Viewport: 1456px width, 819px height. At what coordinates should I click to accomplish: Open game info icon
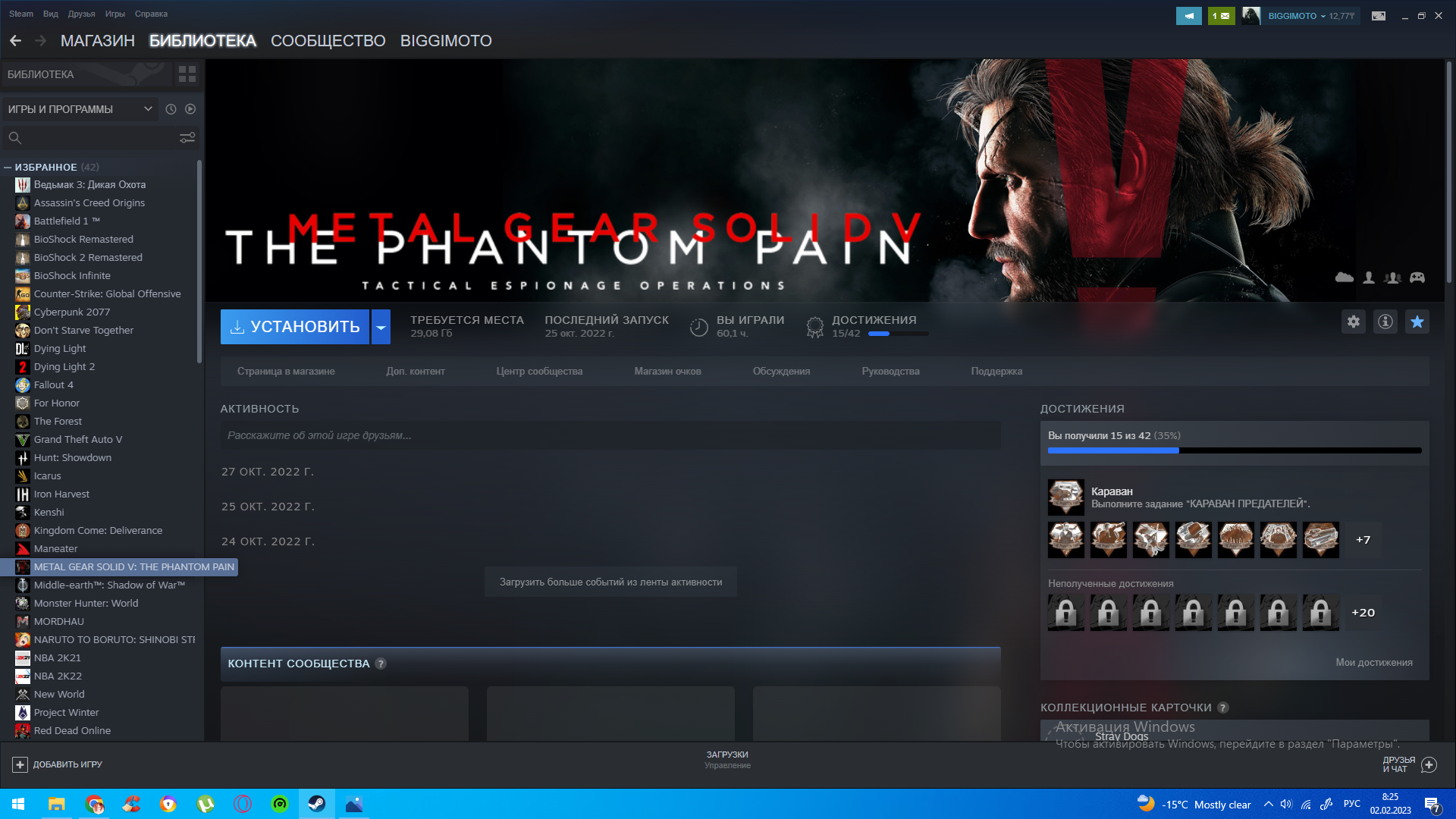coord(1385,322)
